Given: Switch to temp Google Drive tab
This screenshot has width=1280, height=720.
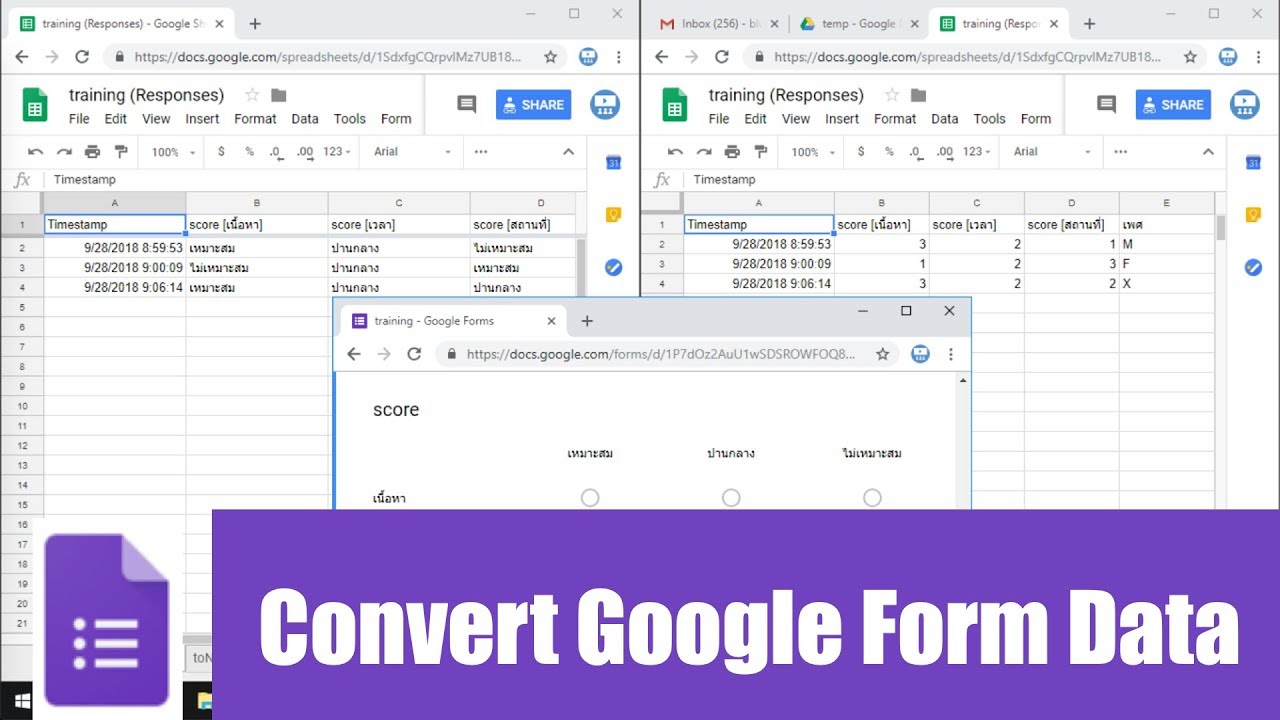Looking at the screenshot, I should (858, 24).
